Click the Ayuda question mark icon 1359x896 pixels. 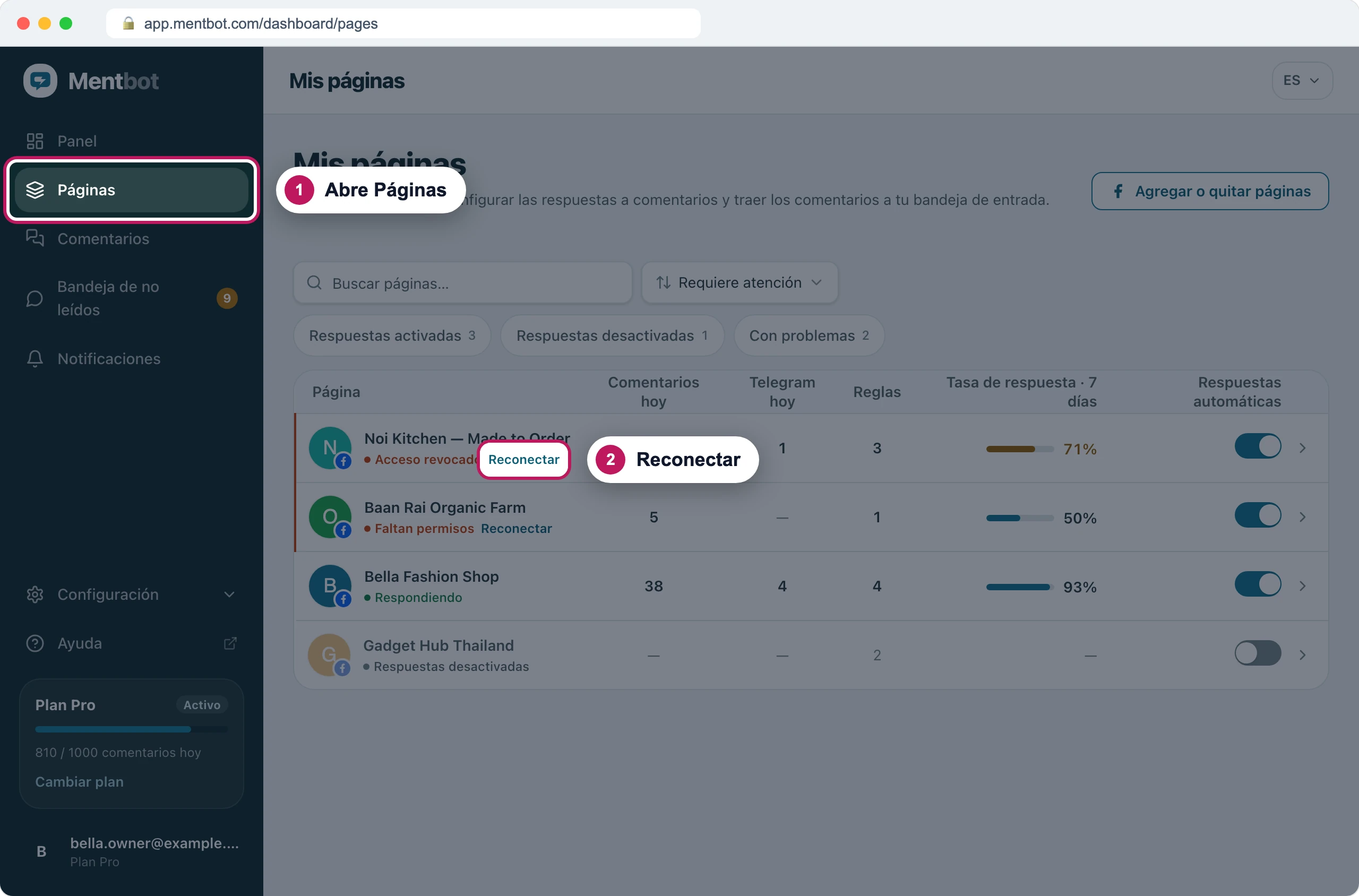tap(35, 643)
